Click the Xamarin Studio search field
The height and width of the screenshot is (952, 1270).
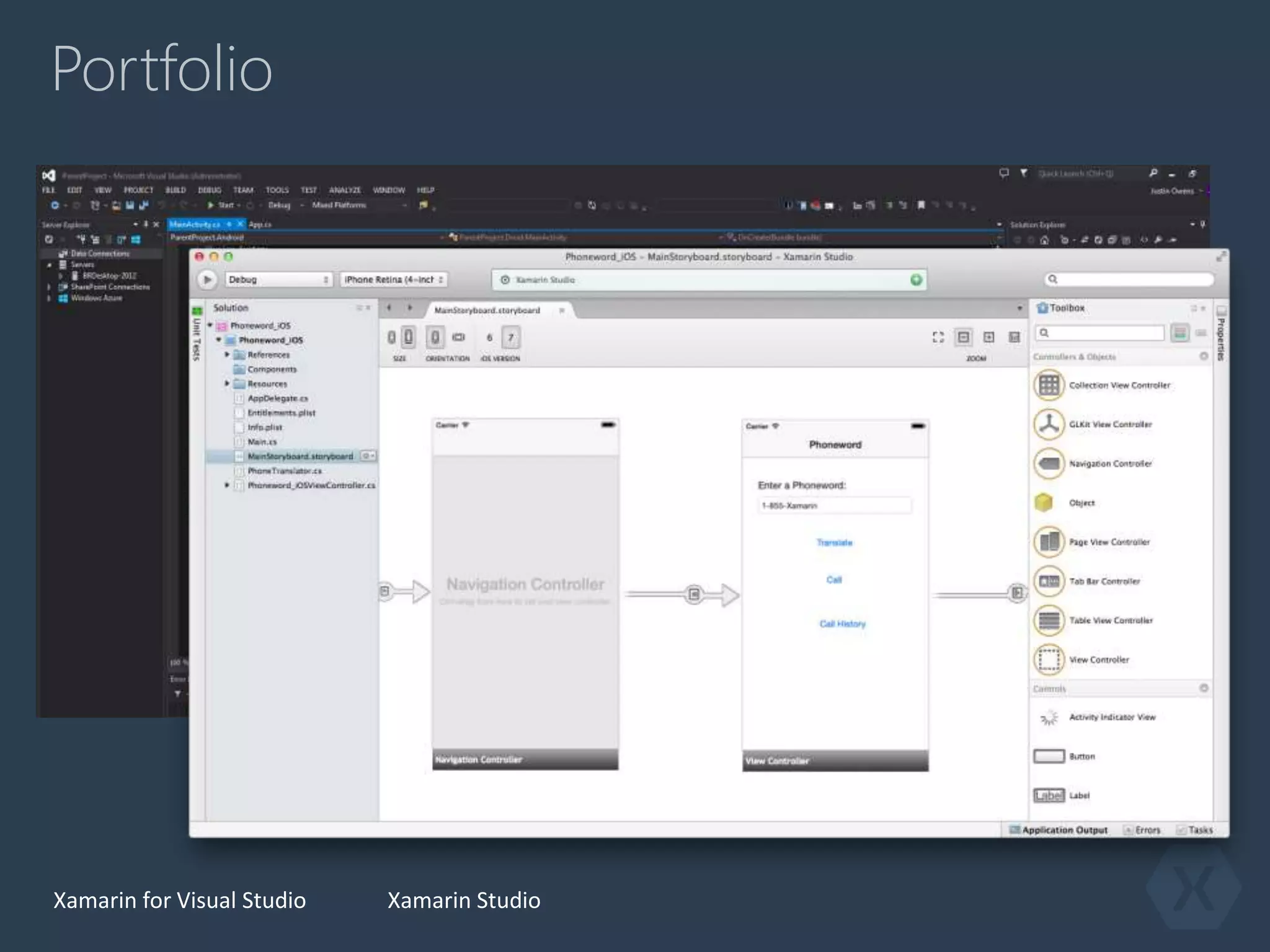[1129, 280]
